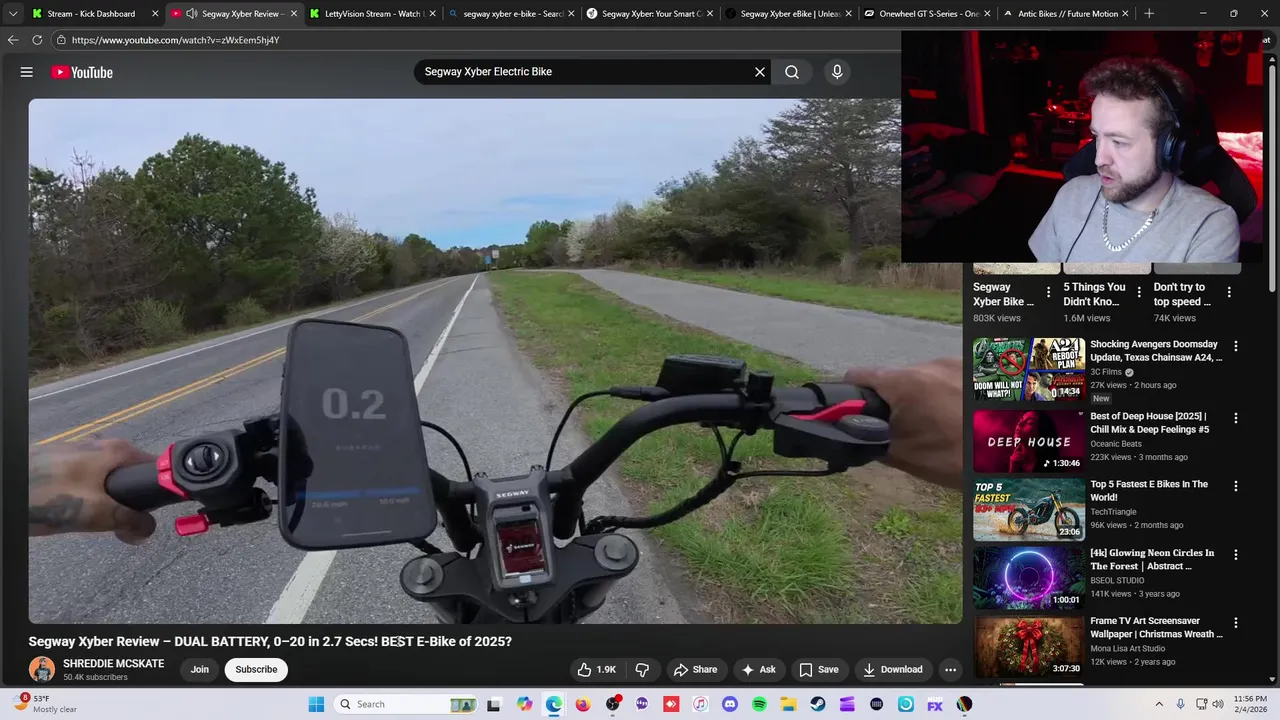Image resolution: width=1280 pixels, height=720 pixels.
Task: Close the Kick Dashboard tab
Action: 155,14
